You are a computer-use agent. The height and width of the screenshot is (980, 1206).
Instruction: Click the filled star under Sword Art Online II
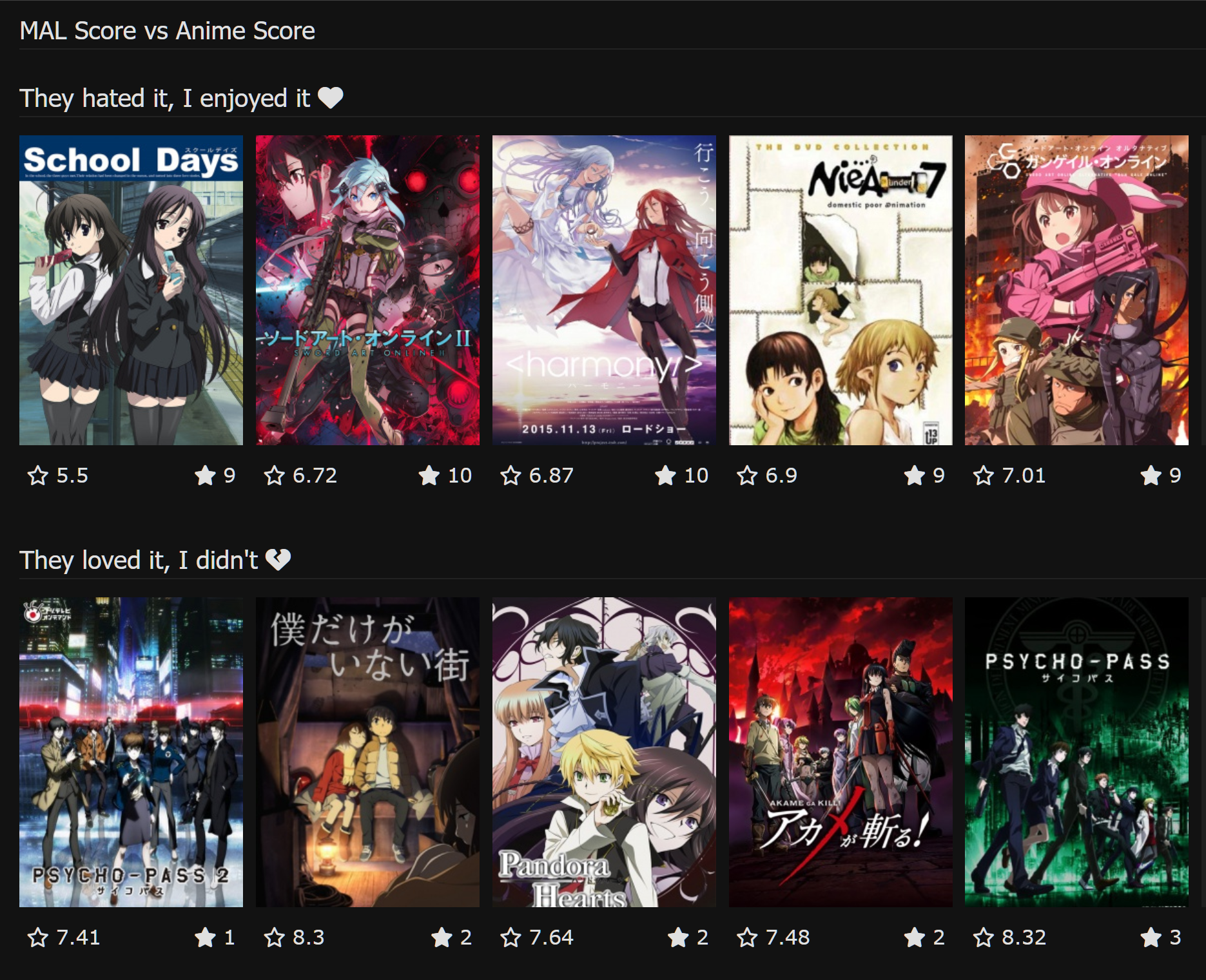pyautogui.click(x=429, y=476)
